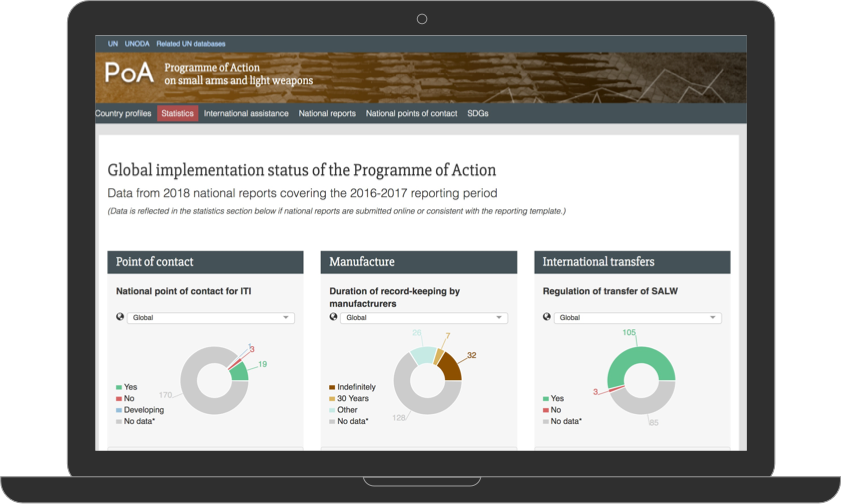This screenshot has width=841, height=504.
Task: Toggle the No legend item in SALW chart
Action: [x=556, y=410]
